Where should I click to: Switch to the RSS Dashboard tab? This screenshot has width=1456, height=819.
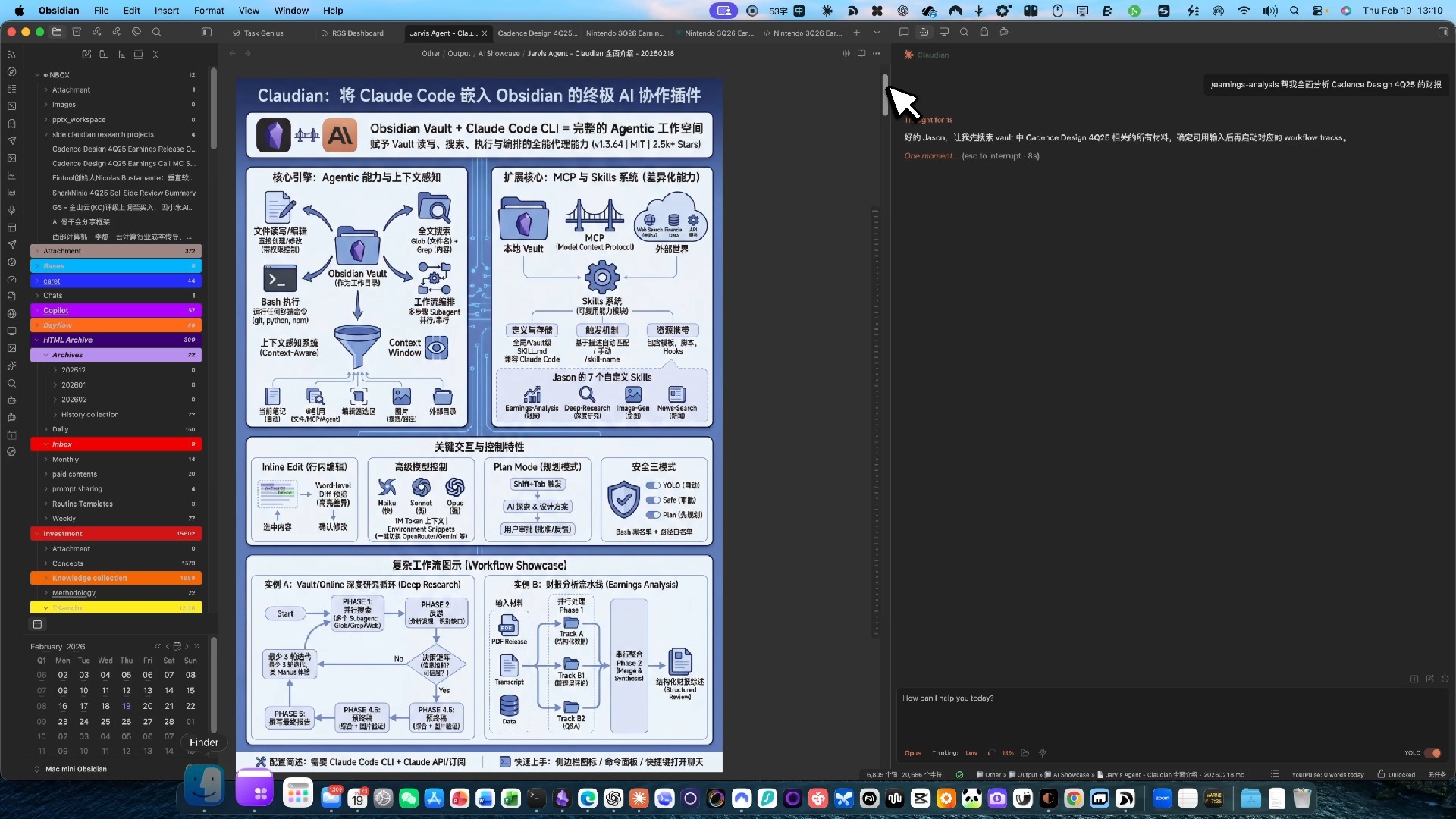tap(357, 33)
